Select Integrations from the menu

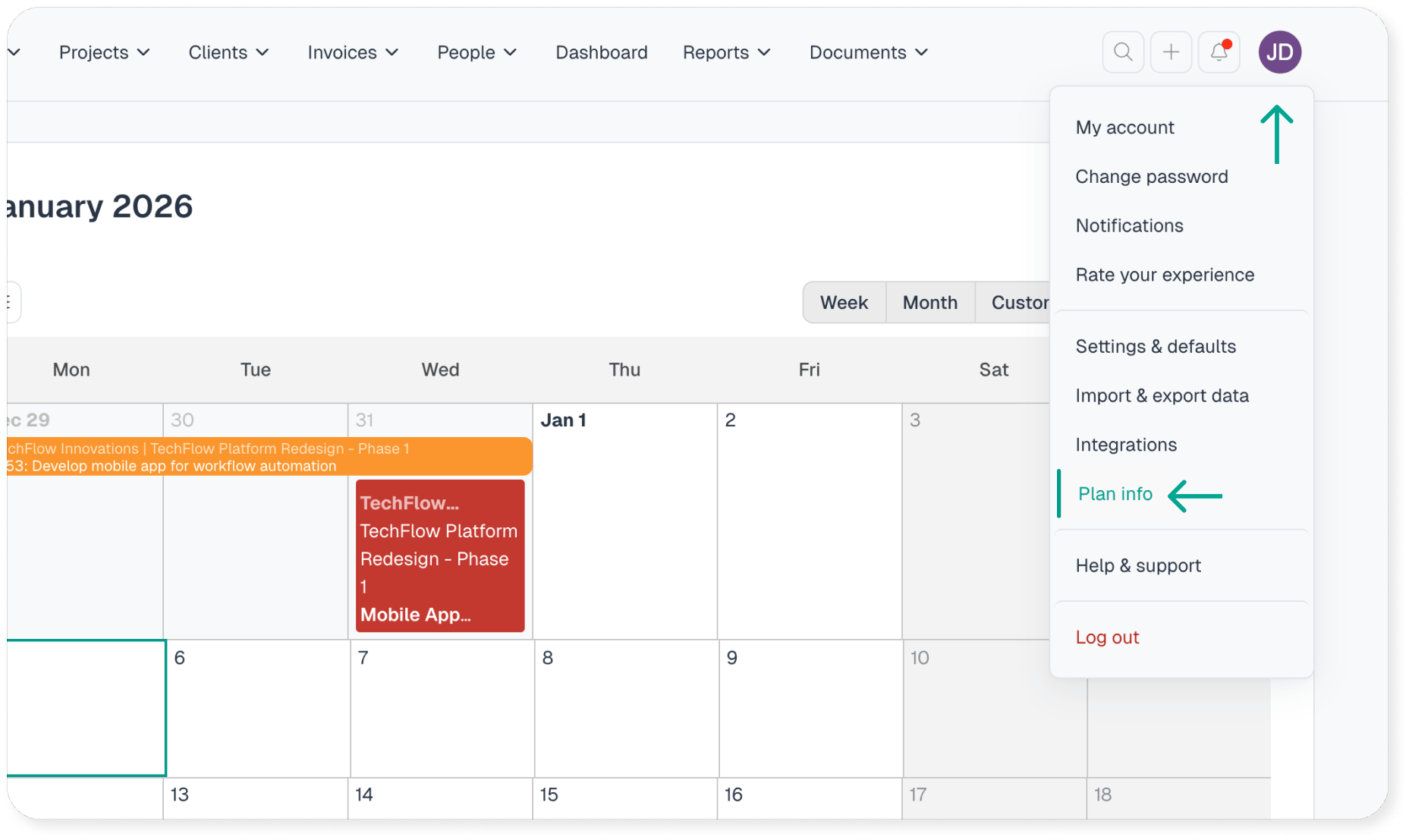(1126, 445)
